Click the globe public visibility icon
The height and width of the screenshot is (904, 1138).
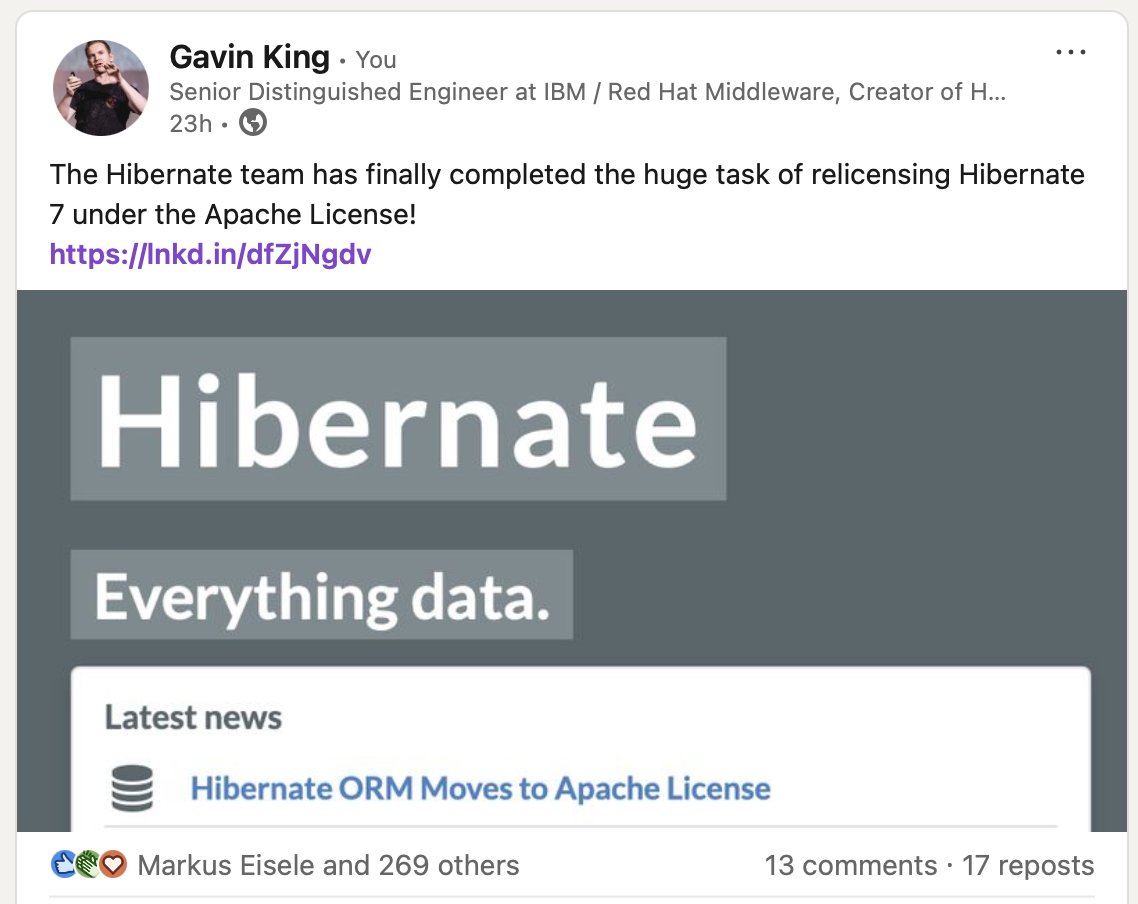253,122
